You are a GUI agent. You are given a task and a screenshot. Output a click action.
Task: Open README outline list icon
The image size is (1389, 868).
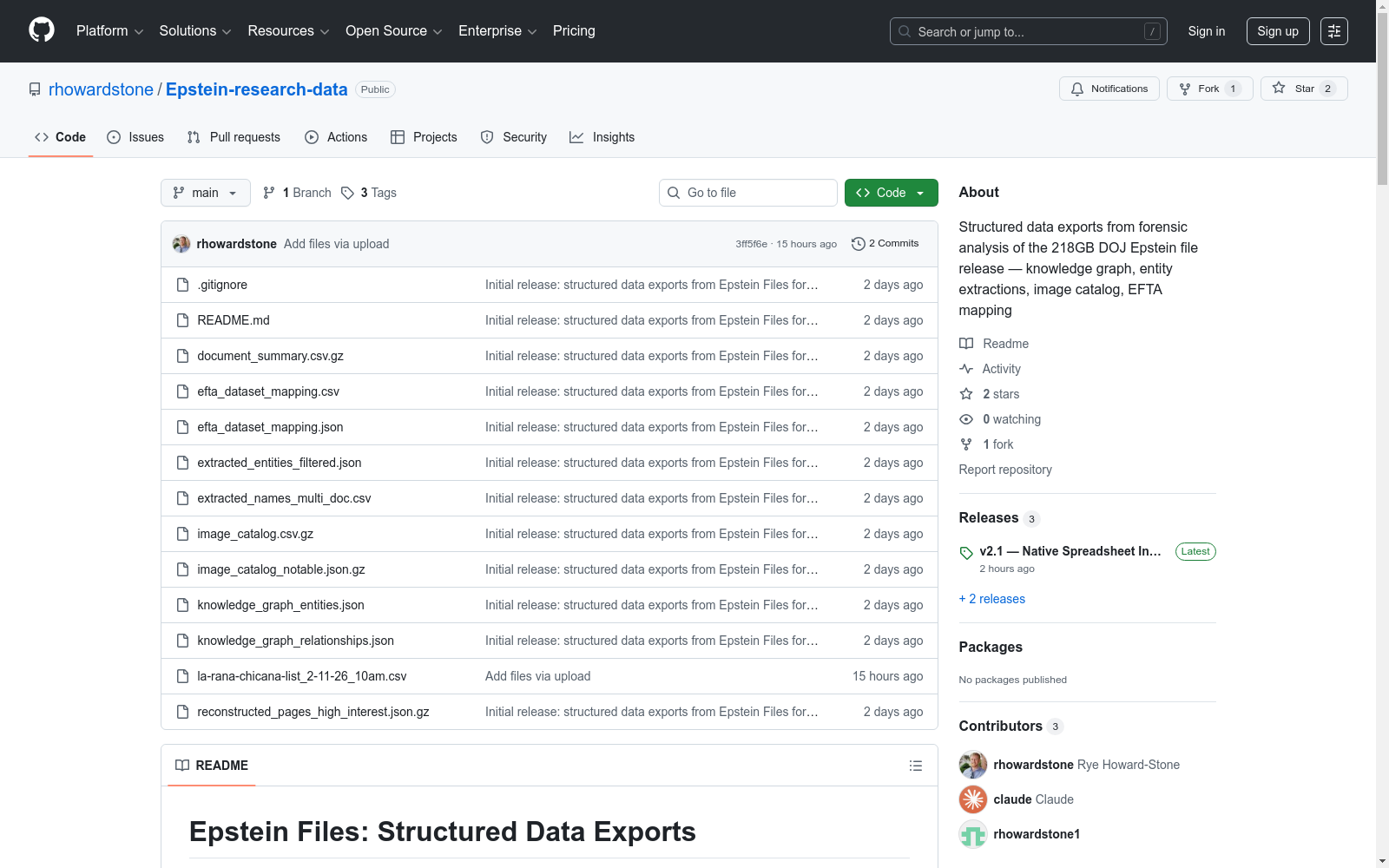tap(915, 766)
